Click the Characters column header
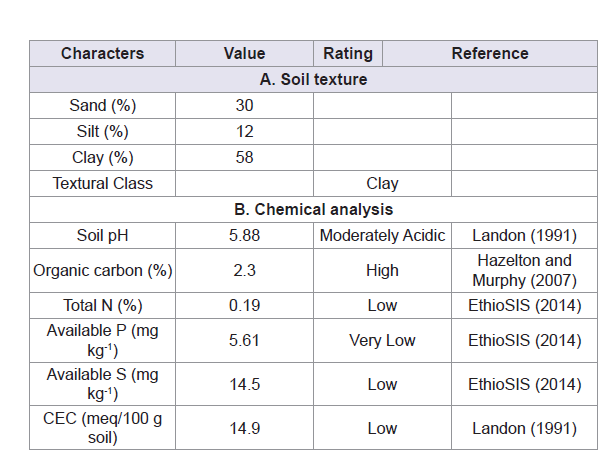 click(x=102, y=53)
